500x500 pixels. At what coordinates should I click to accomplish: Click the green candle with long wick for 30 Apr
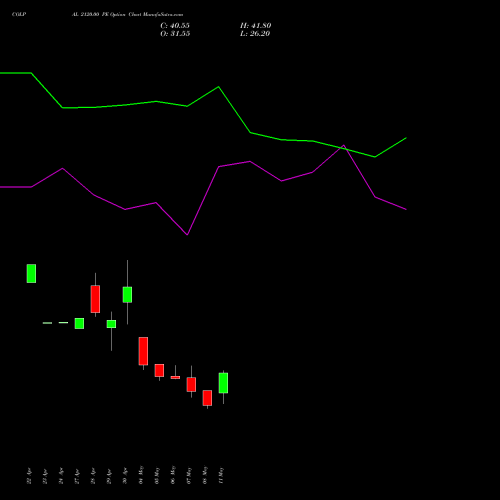[127, 295]
